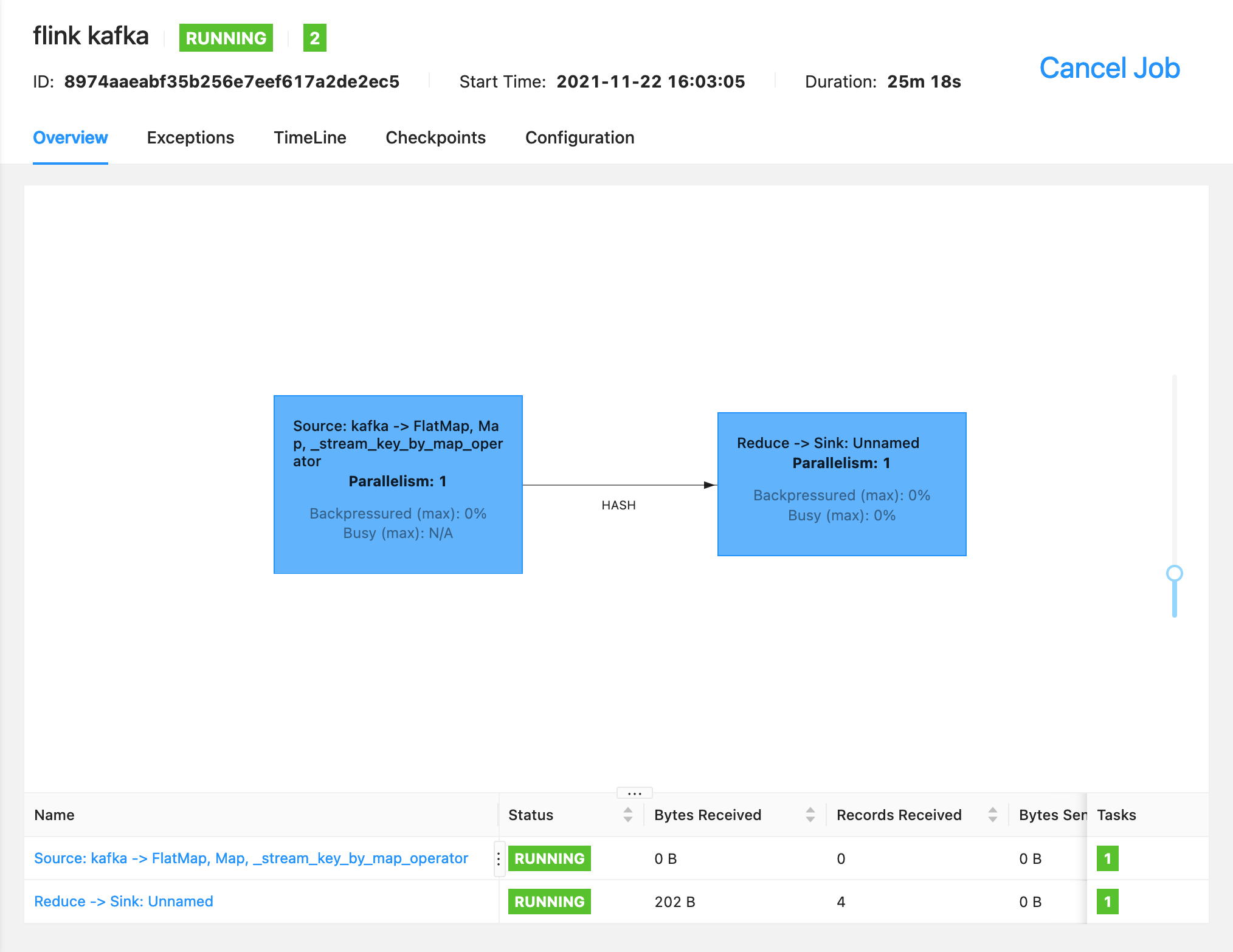Switch to the Exceptions tab
The height and width of the screenshot is (952, 1233).
pyautogui.click(x=190, y=137)
